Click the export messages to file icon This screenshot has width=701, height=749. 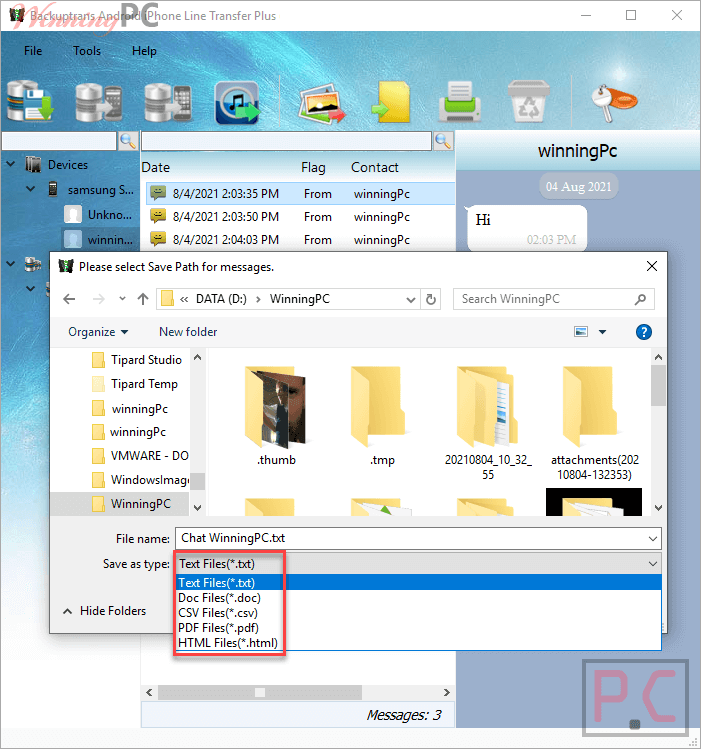391,102
